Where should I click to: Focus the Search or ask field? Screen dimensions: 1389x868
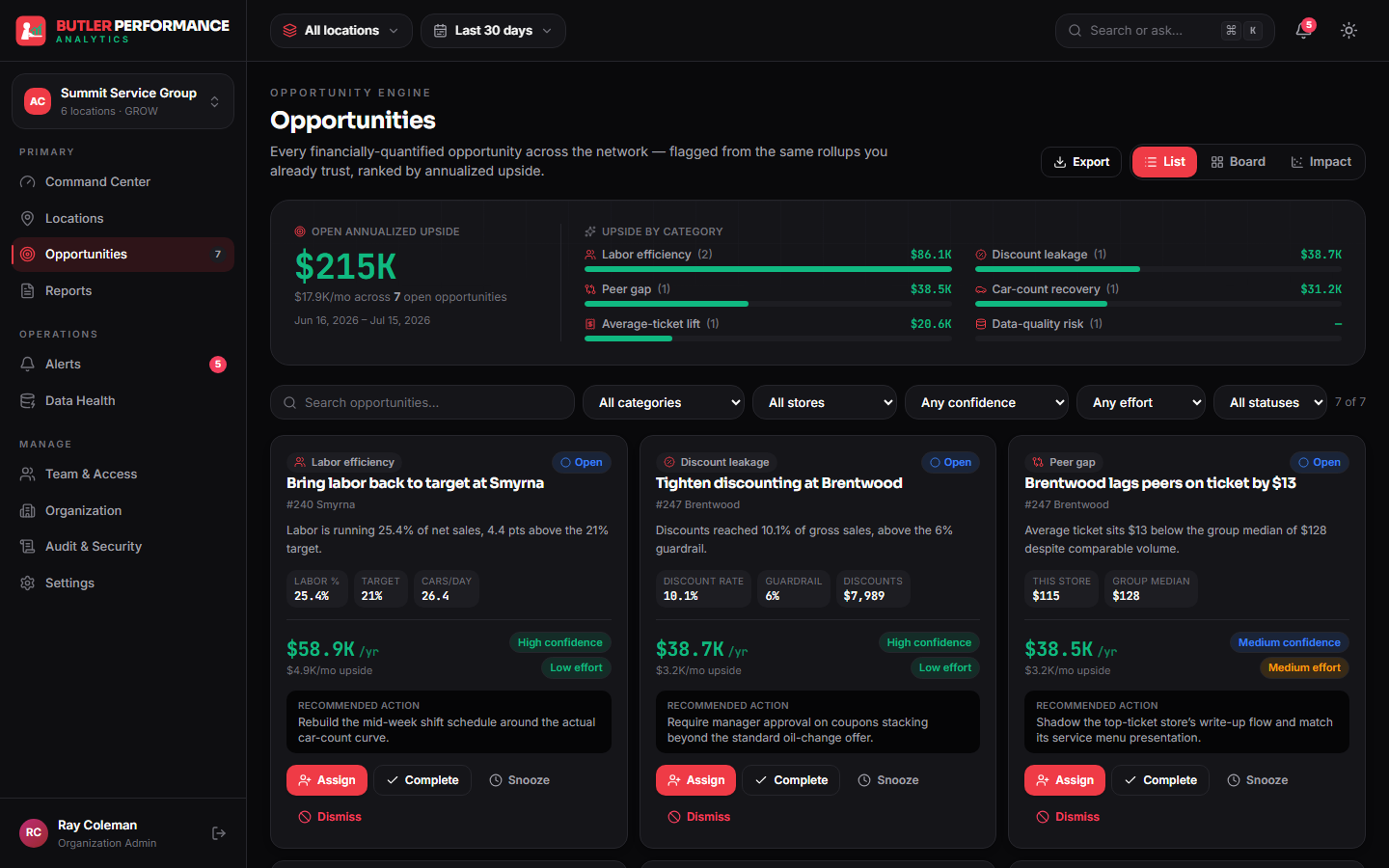[1165, 31]
